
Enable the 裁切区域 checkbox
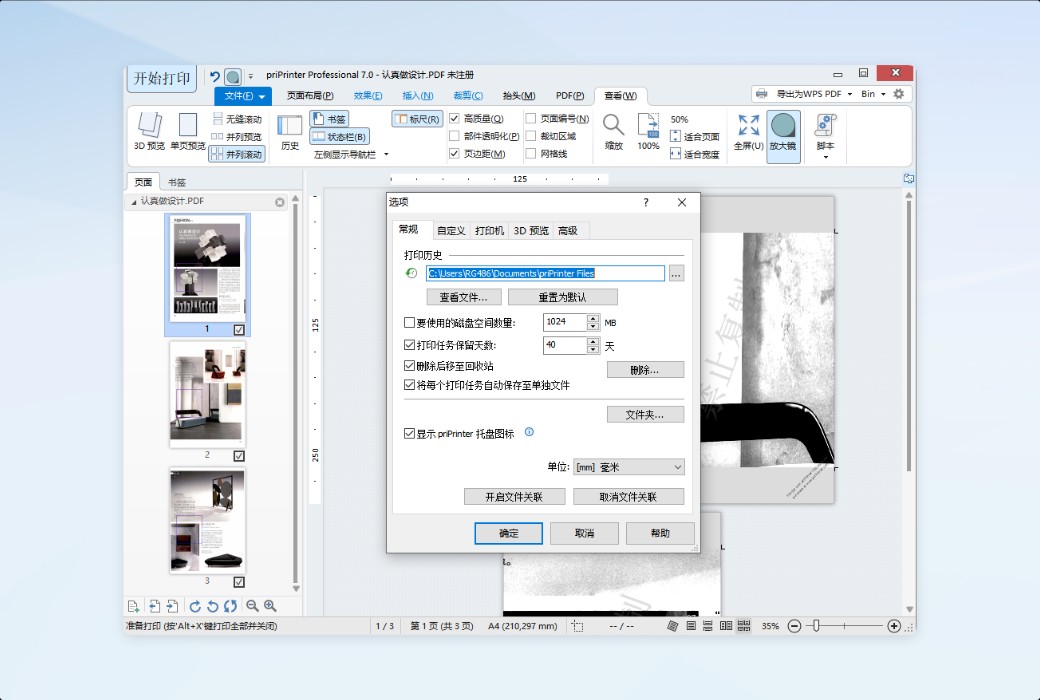[531, 136]
